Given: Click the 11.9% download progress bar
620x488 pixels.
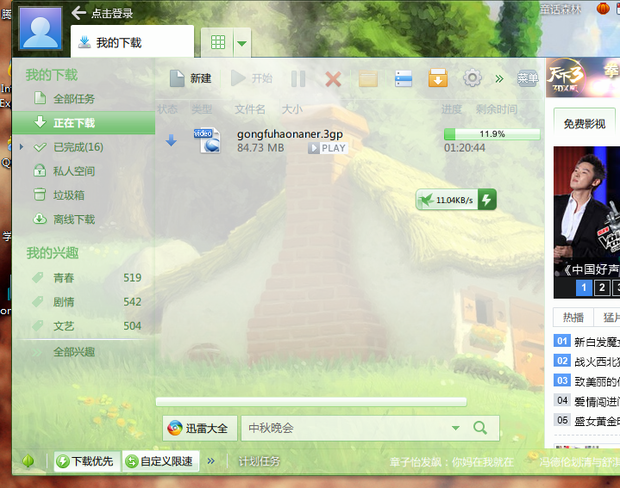Looking at the screenshot, I should pos(491,134).
